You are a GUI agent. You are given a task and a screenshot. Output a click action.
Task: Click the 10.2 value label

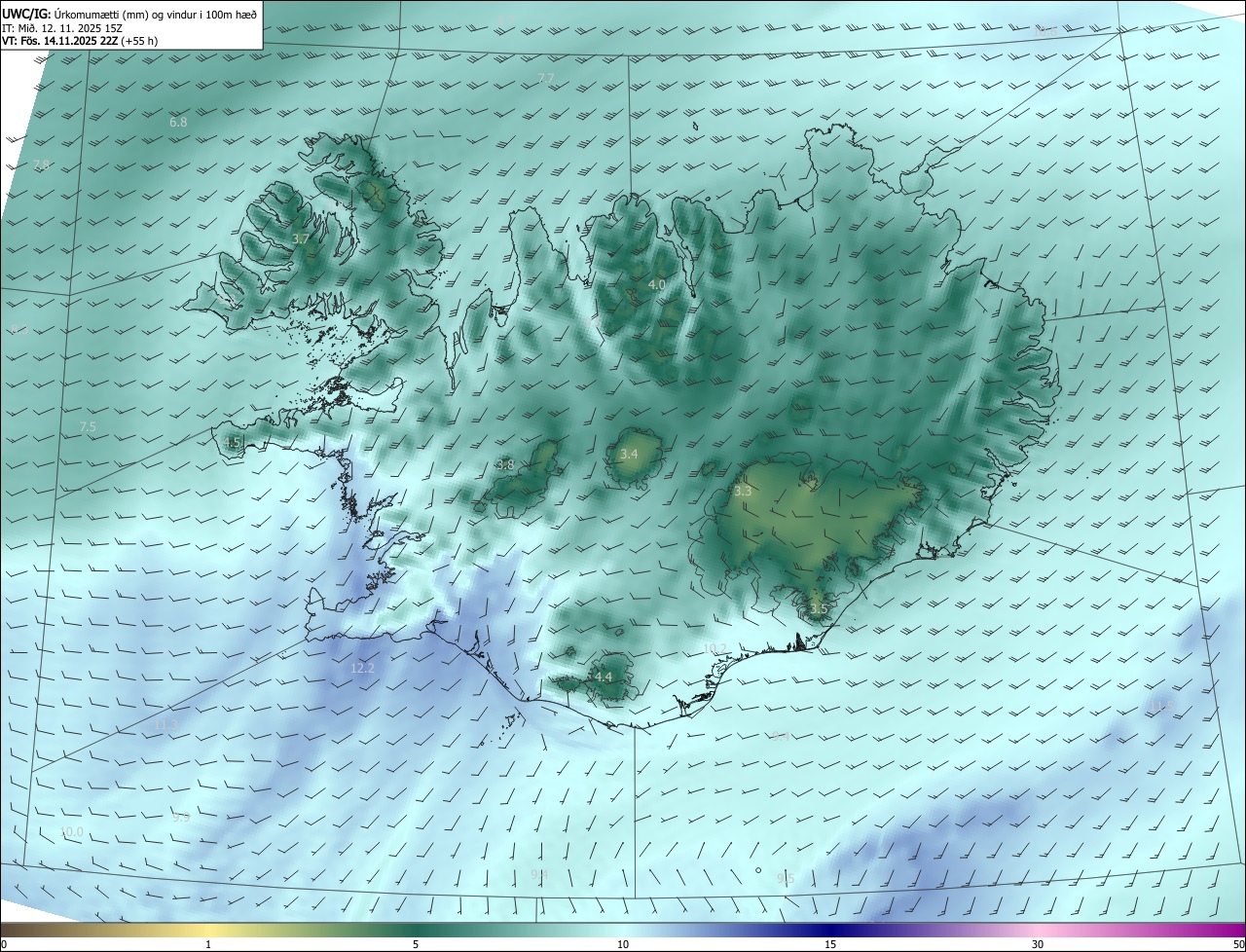click(714, 648)
